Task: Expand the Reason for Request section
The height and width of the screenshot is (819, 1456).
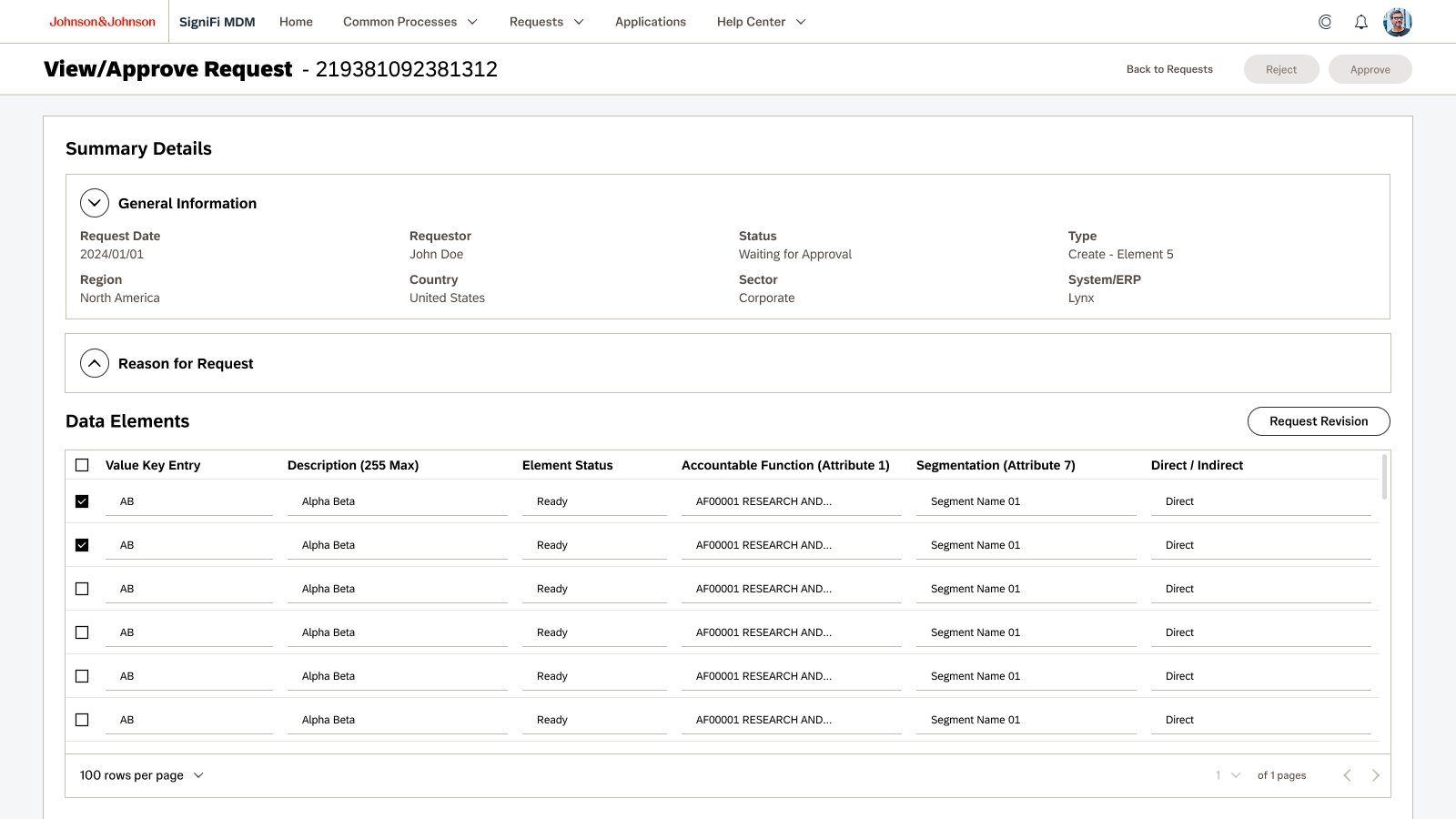Action: pyautogui.click(x=95, y=363)
